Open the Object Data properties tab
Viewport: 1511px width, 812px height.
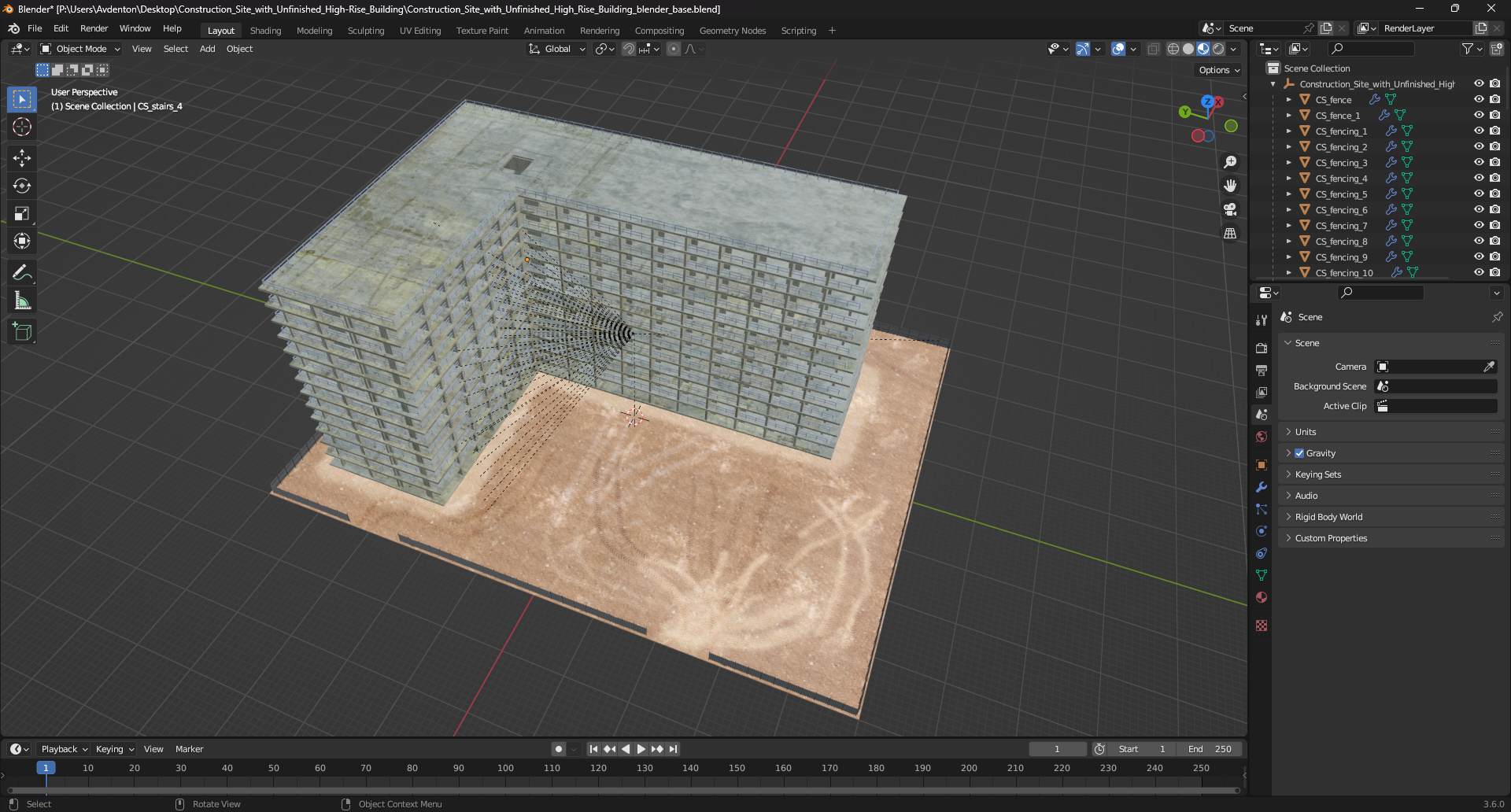(1262, 575)
